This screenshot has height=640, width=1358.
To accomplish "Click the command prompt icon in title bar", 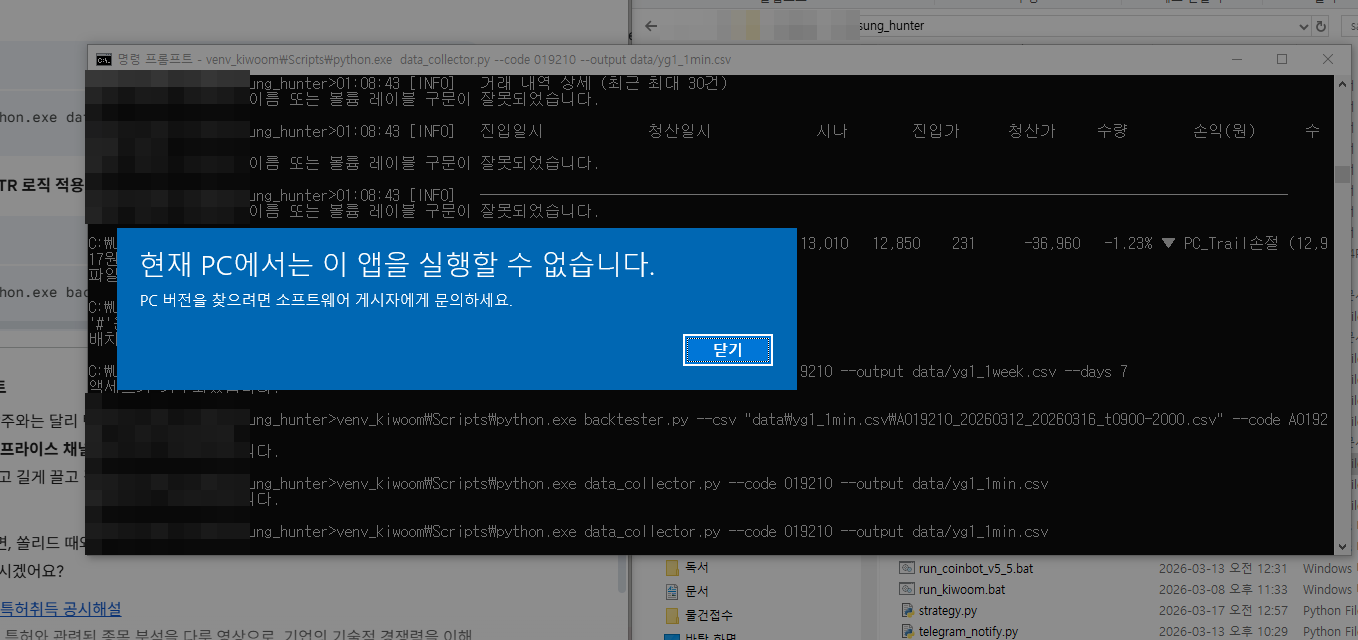I will (103, 59).
